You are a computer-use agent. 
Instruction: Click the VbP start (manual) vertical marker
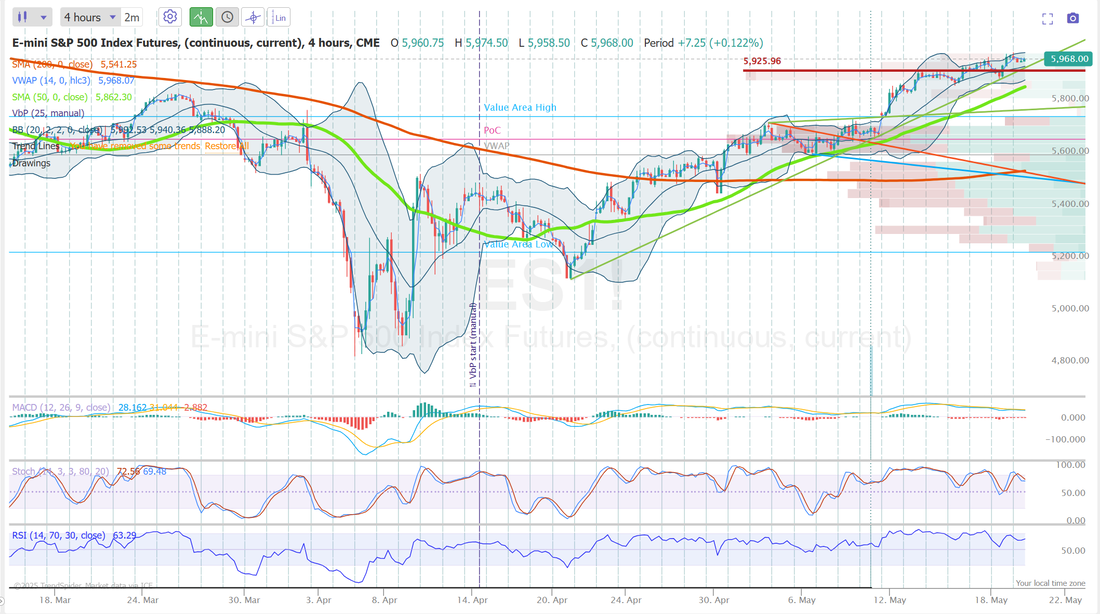474,345
